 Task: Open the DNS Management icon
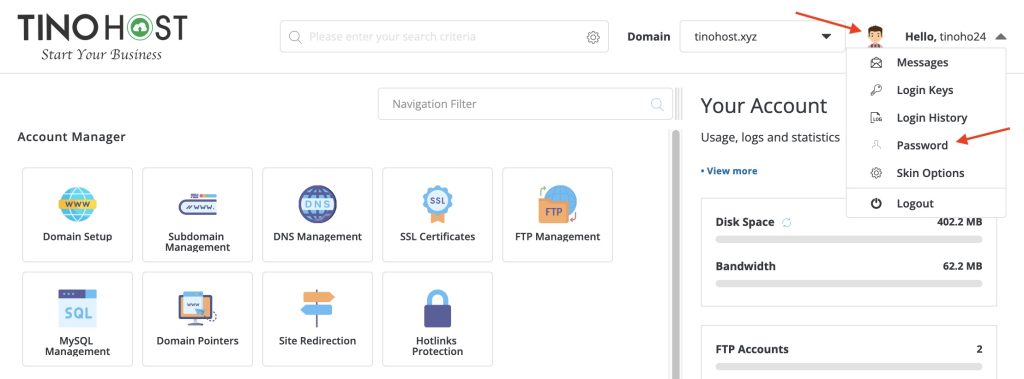(x=317, y=204)
